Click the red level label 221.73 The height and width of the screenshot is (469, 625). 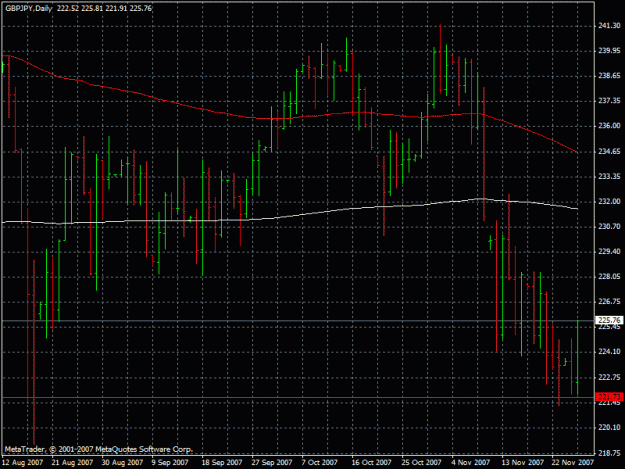pyautogui.click(x=609, y=397)
